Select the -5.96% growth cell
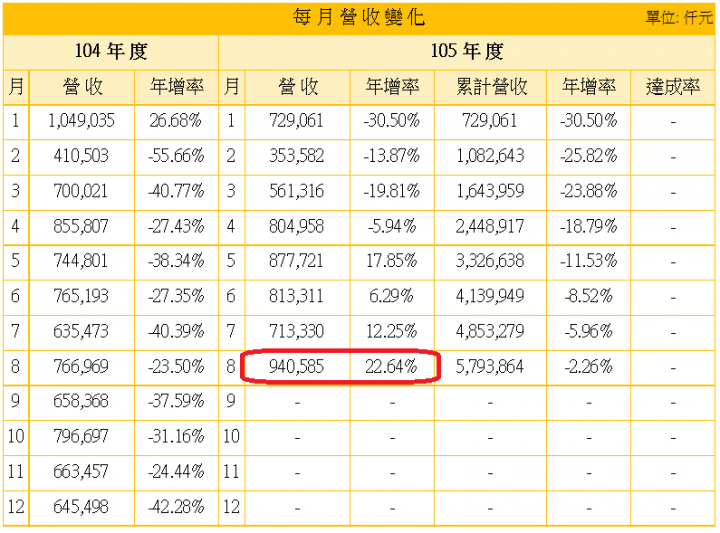 click(x=589, y=332)
